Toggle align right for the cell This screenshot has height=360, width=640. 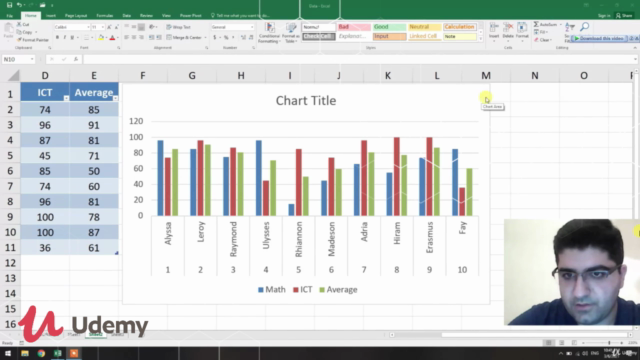click(x=141, y=38)
